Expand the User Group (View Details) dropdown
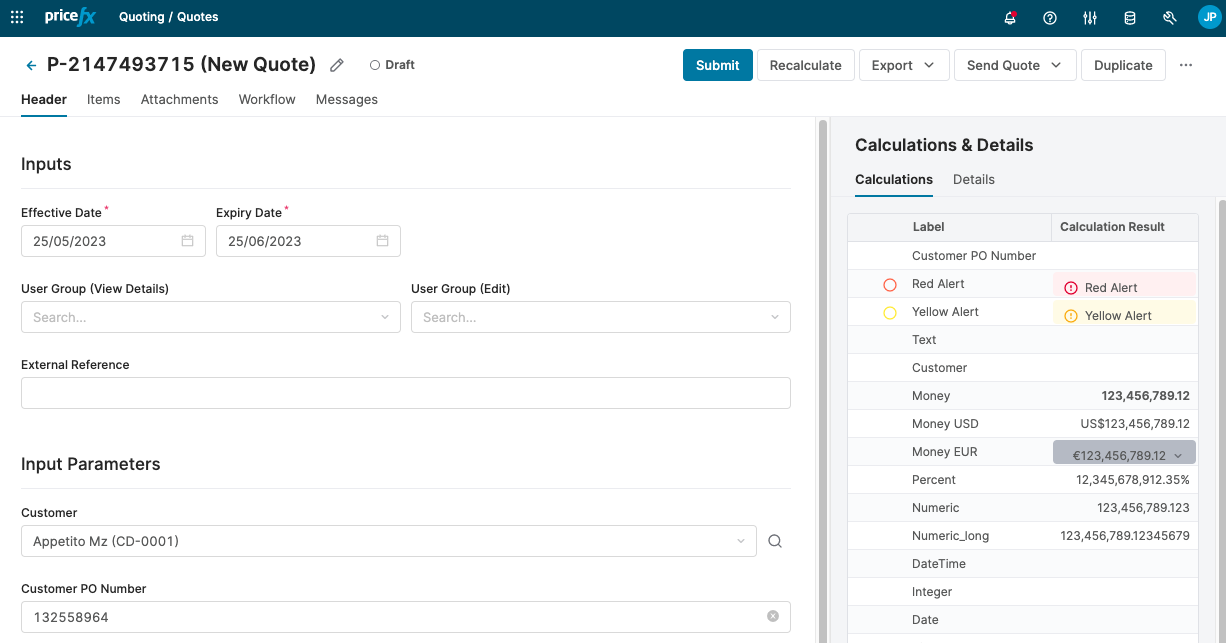Image resolution: width=1226 pixels, height=643 pixels. tap(385, 317)
